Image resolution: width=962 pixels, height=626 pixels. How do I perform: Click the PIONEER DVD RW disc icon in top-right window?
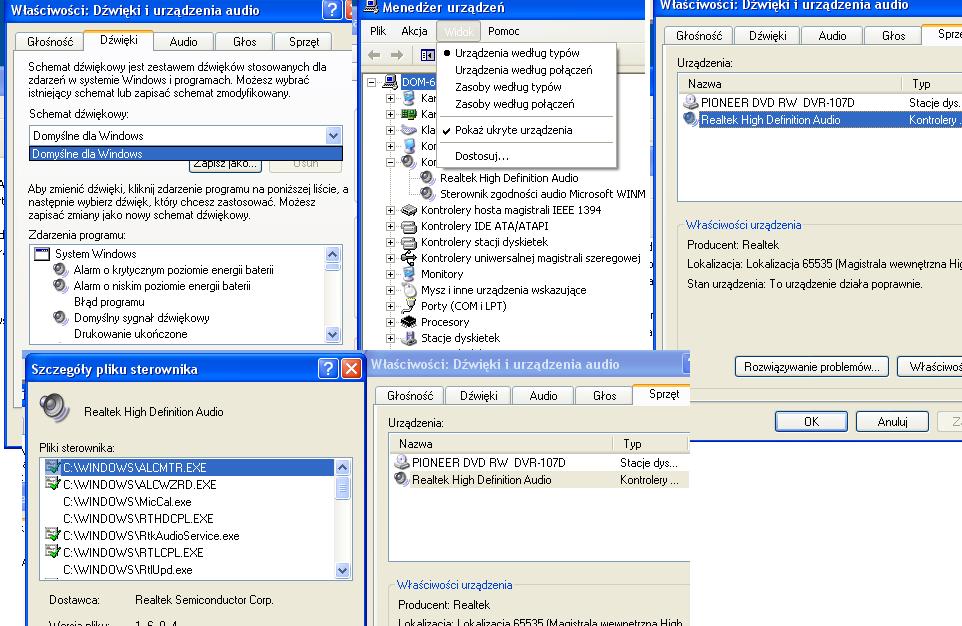(x=691, y=102)
